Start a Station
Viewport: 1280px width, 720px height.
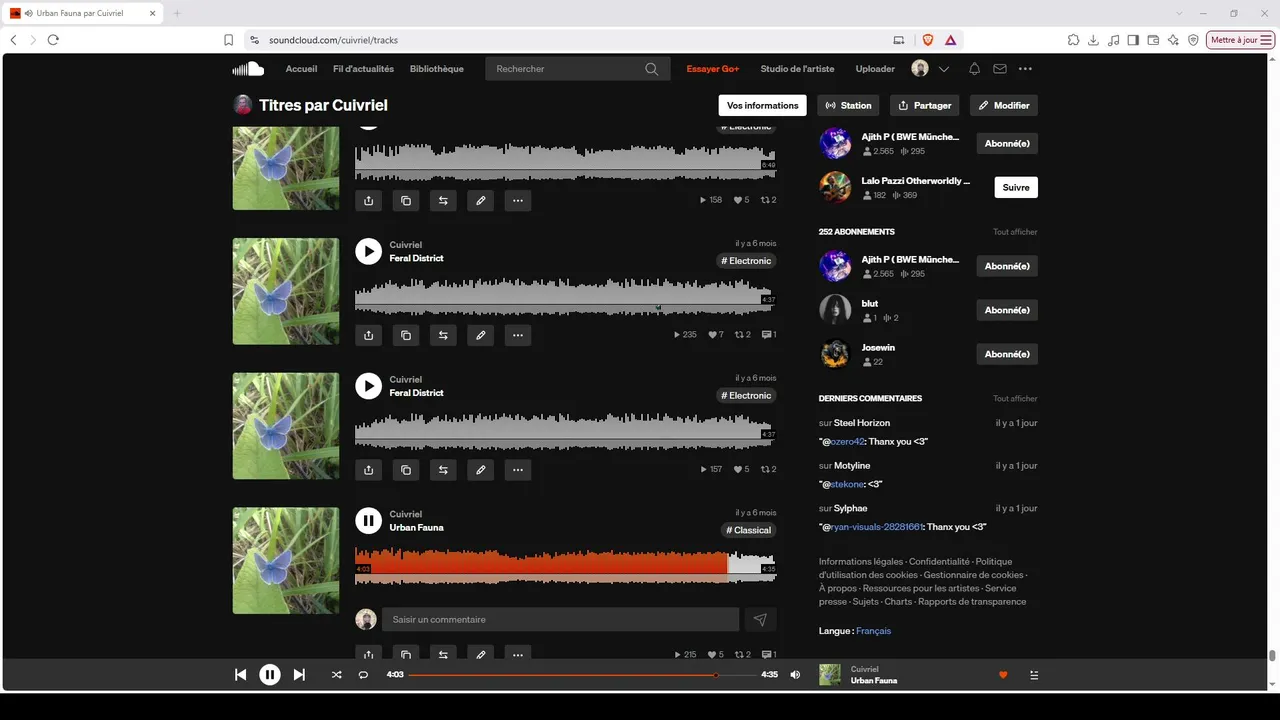coord(848,105)
